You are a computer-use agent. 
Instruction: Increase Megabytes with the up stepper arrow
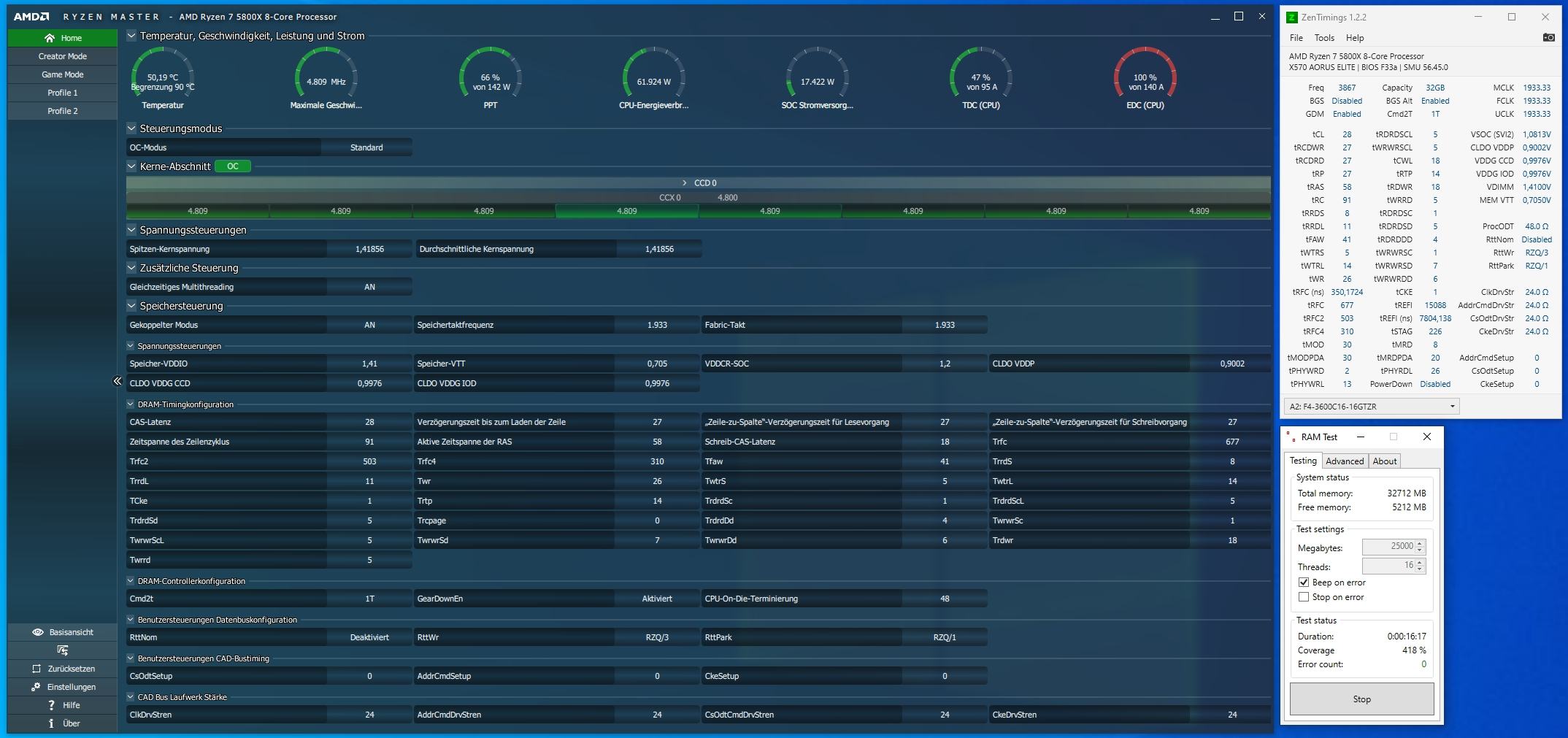coord(1421,543)
